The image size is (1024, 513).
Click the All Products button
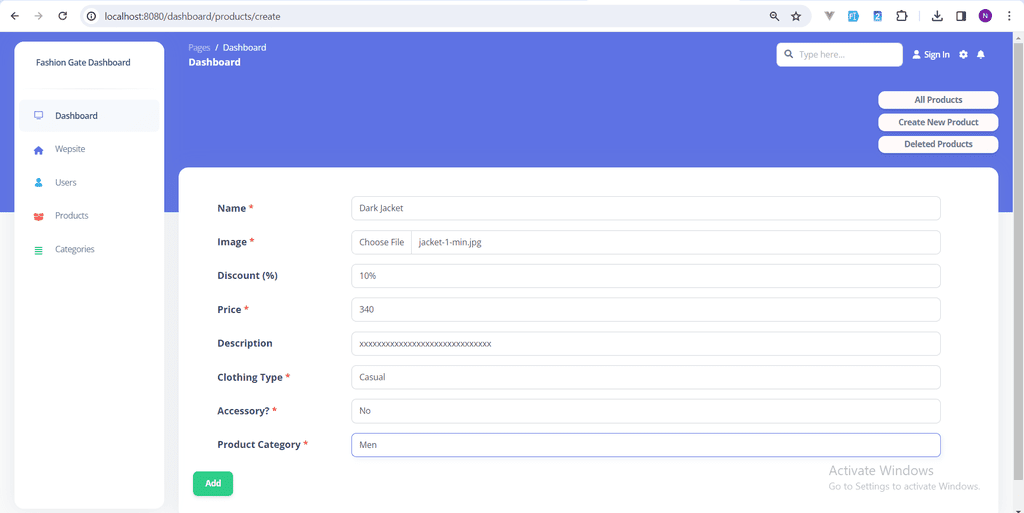pyautogui.click(x=938, y=100)
